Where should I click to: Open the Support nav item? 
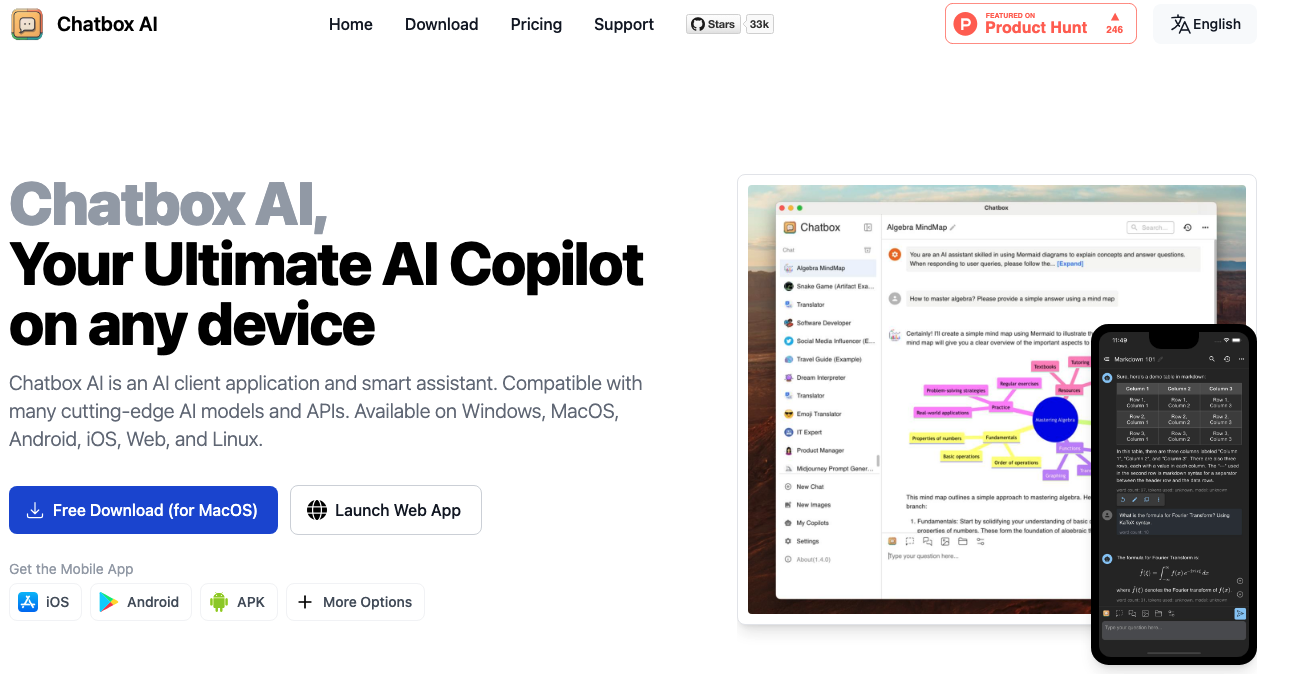point(624,24)
